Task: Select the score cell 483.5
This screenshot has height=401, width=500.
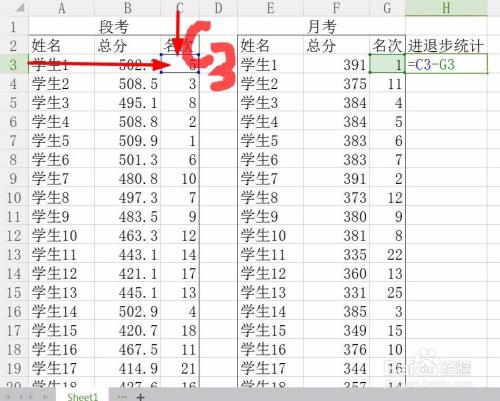Action: [x=127, y=216]
